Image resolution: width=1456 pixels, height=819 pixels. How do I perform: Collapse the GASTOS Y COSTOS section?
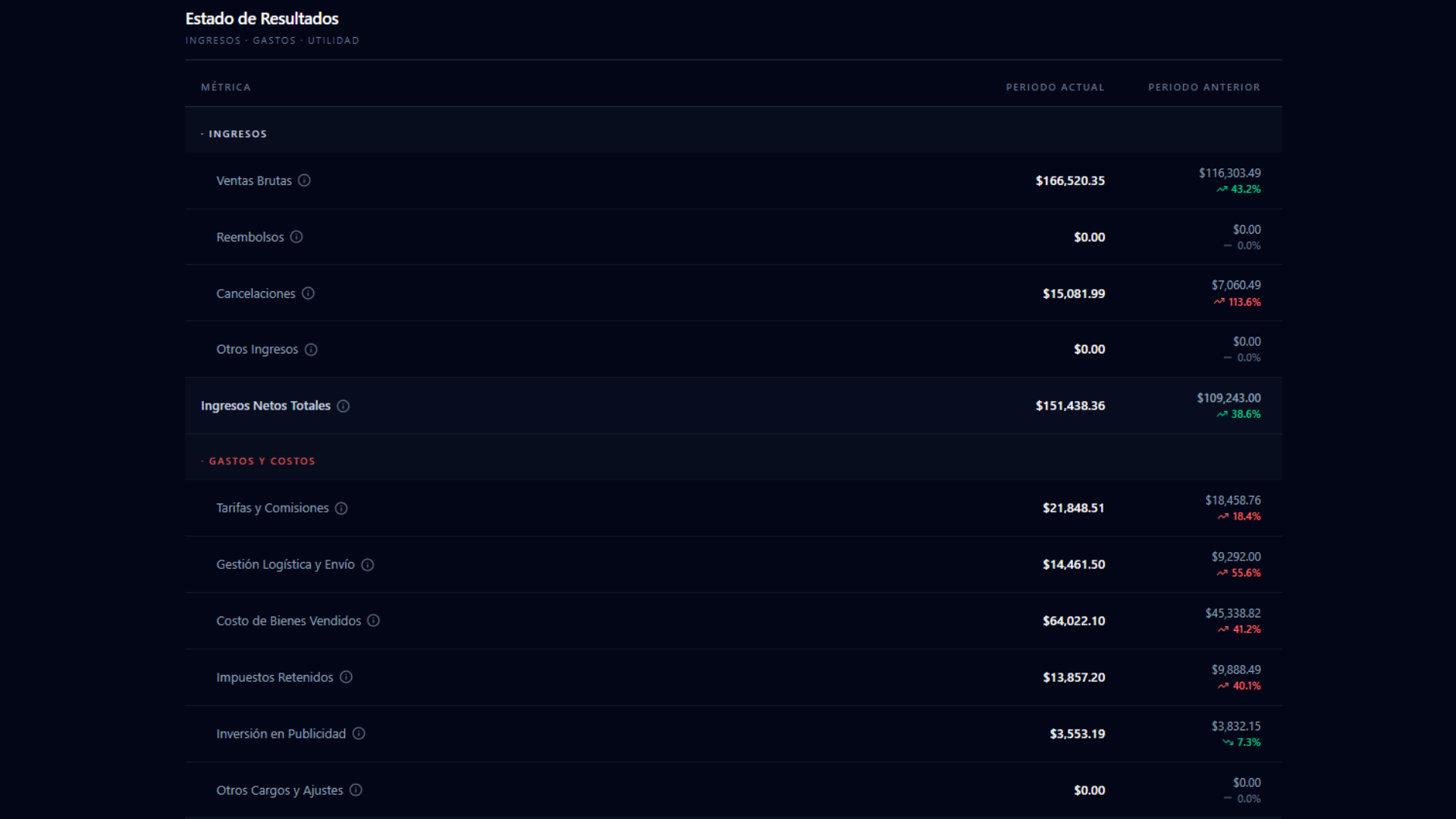point(261,461)
